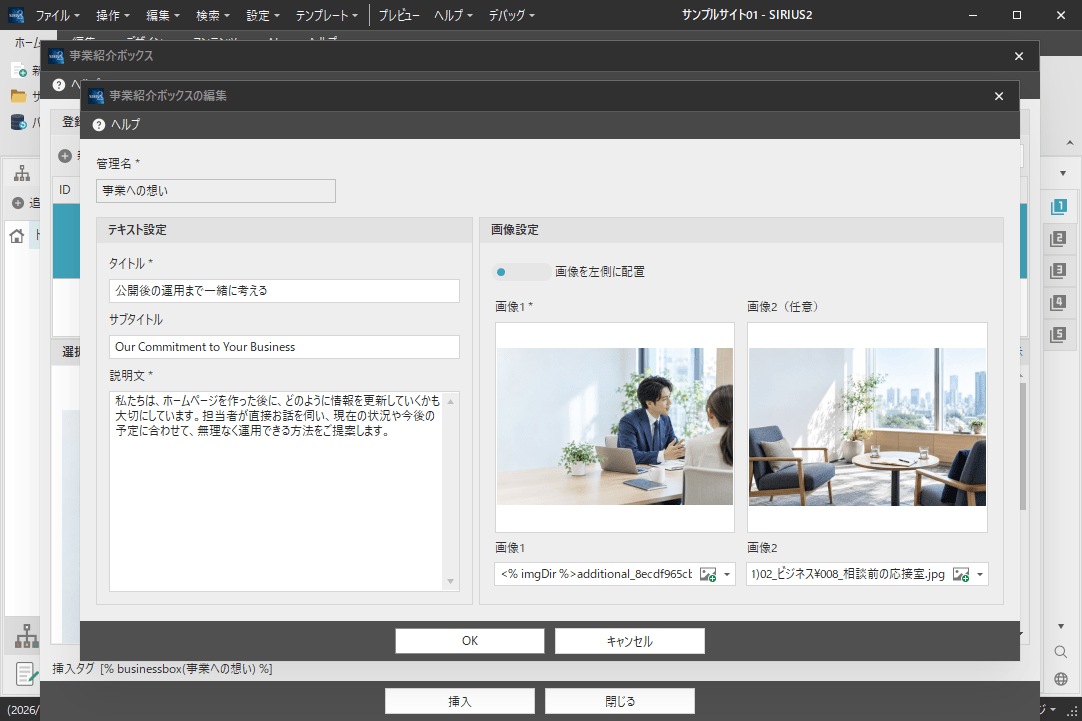Open ヘルプ menu in main menu bar

[453, 15]
